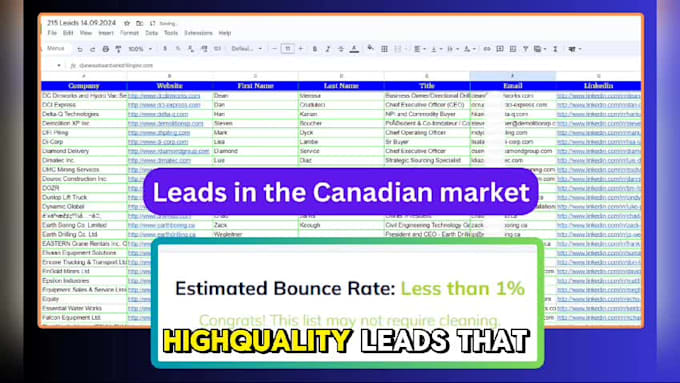This screenshot has height=383, width=680.
Task: Open the File menu
Action: (52, 33)
